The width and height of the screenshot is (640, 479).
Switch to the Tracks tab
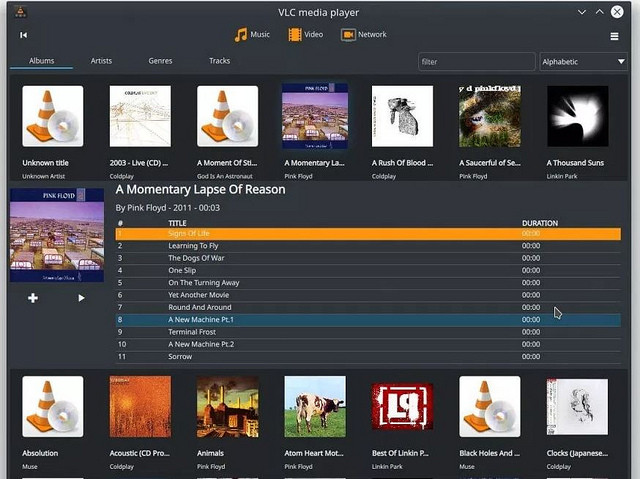click(x=220, y=61)
